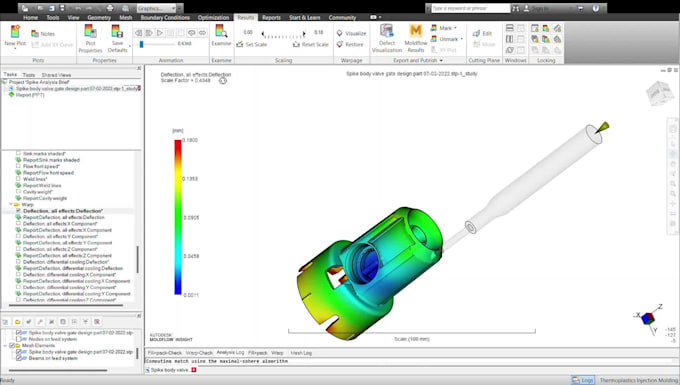
Task: Click the Restore warpage button
Action: (350, 44)
